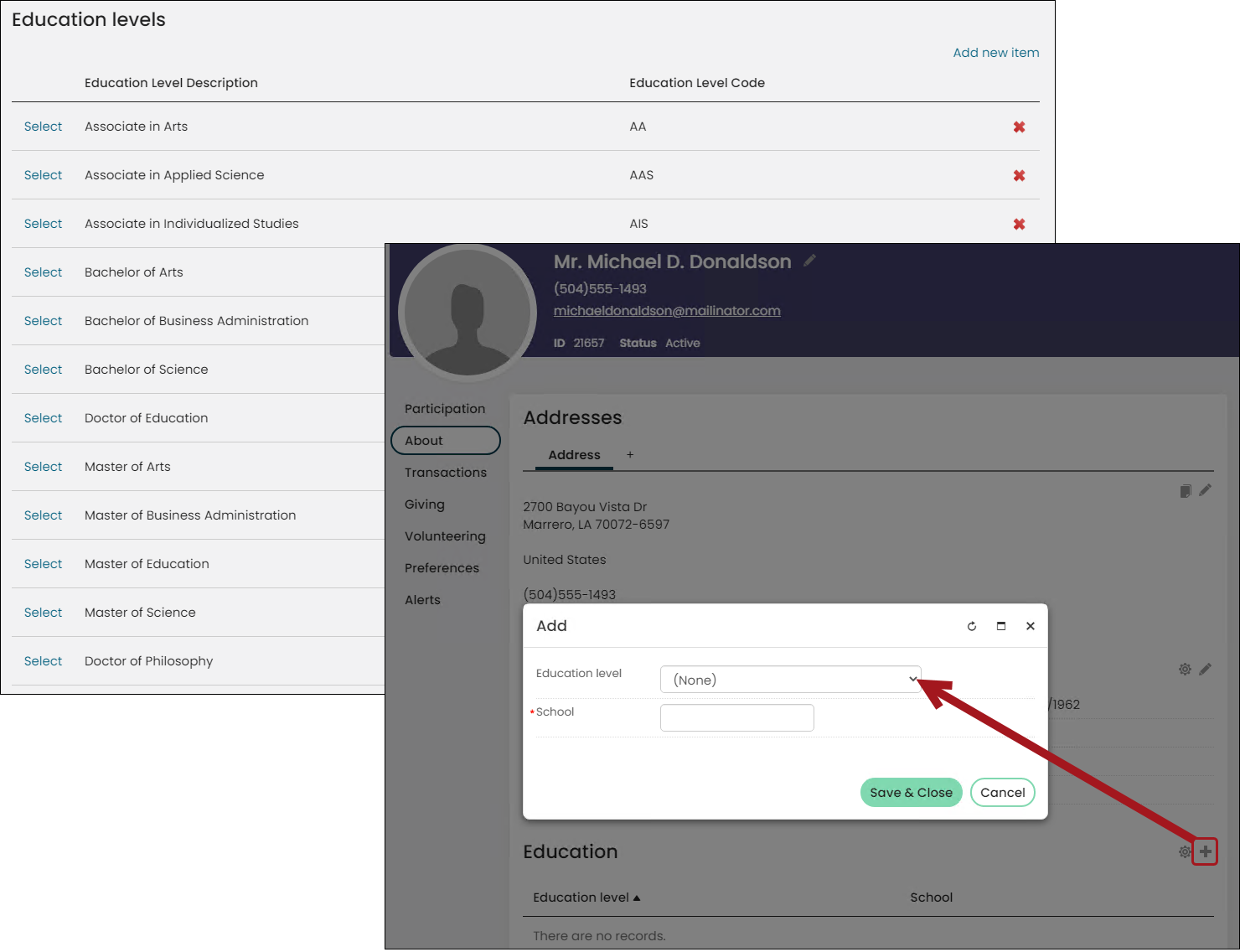Select the Doctor of Education row
Viewport: 1240px width, 952px height.
(43, 418)
